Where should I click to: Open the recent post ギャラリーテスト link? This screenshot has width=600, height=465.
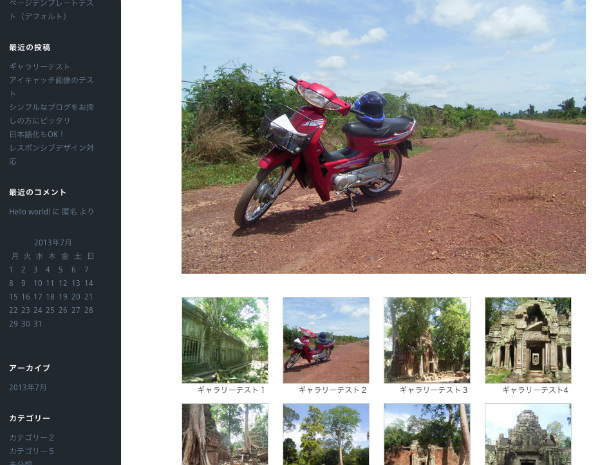pos(40,67)
